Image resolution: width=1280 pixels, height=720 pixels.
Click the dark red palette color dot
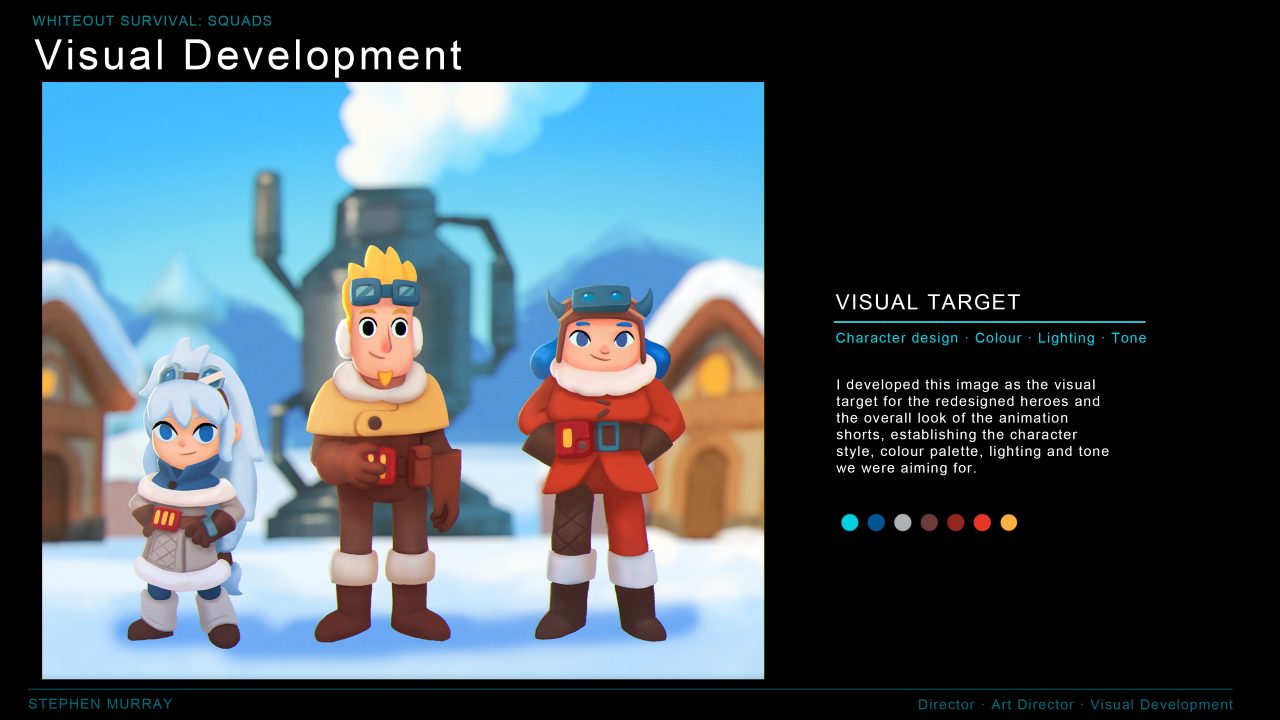point(956,522)
